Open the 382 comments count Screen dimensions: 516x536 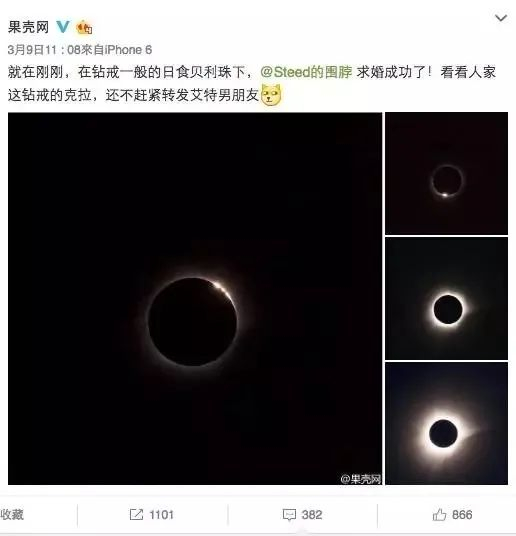[312, 514]
